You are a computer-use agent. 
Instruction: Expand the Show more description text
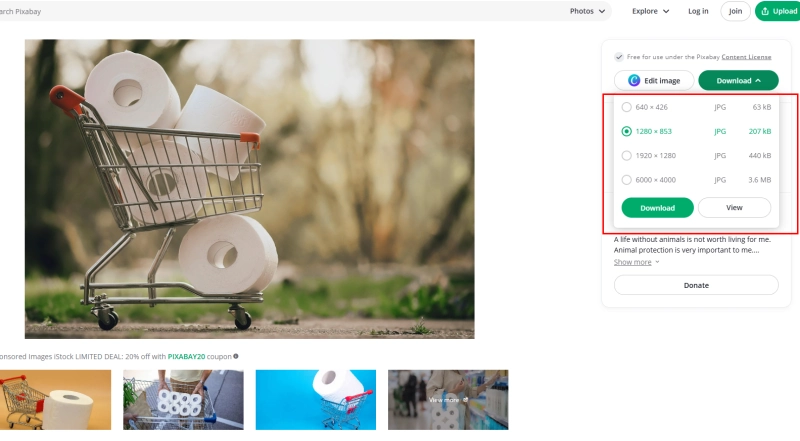pyautogui.click(x=636, y=262)
